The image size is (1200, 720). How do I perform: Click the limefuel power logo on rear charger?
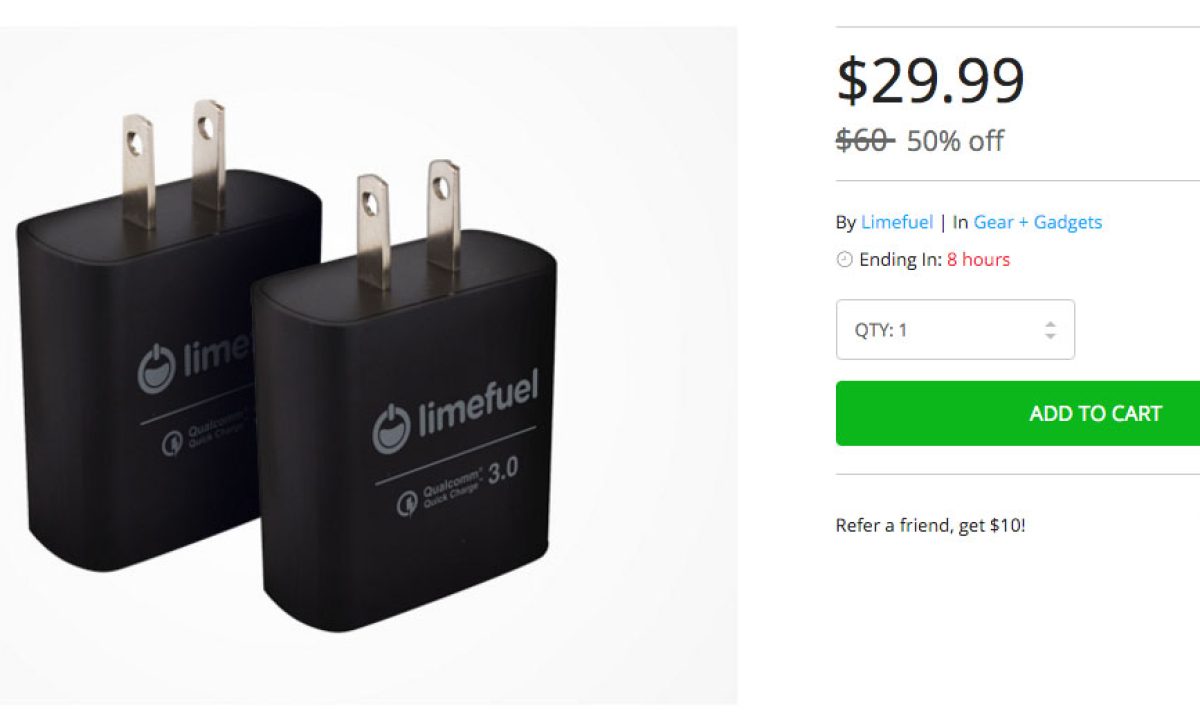(156, 367)
